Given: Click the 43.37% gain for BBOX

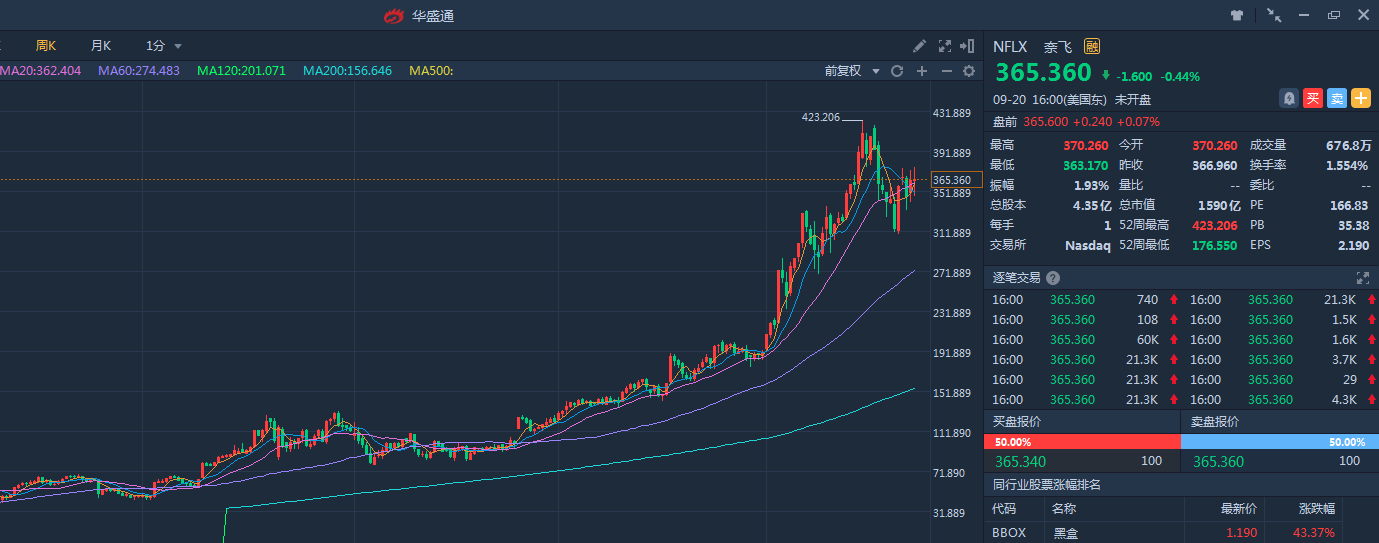Looking at the screenshot, I should (x=1314, y=533).
